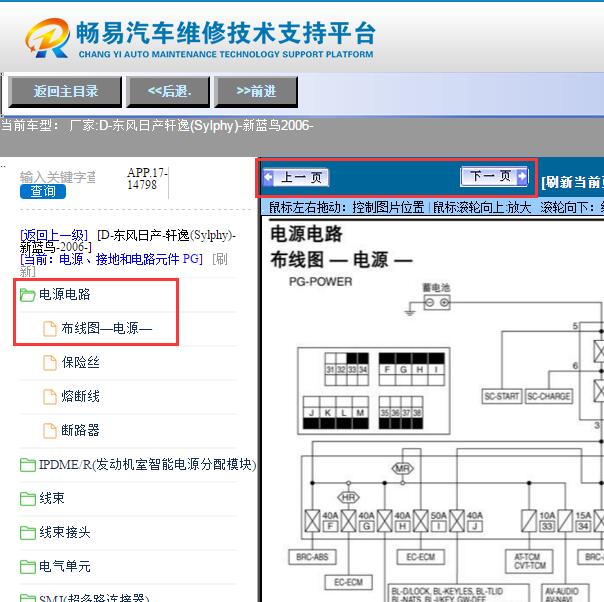Click the APP.17-14798 version text

(147, 178)
